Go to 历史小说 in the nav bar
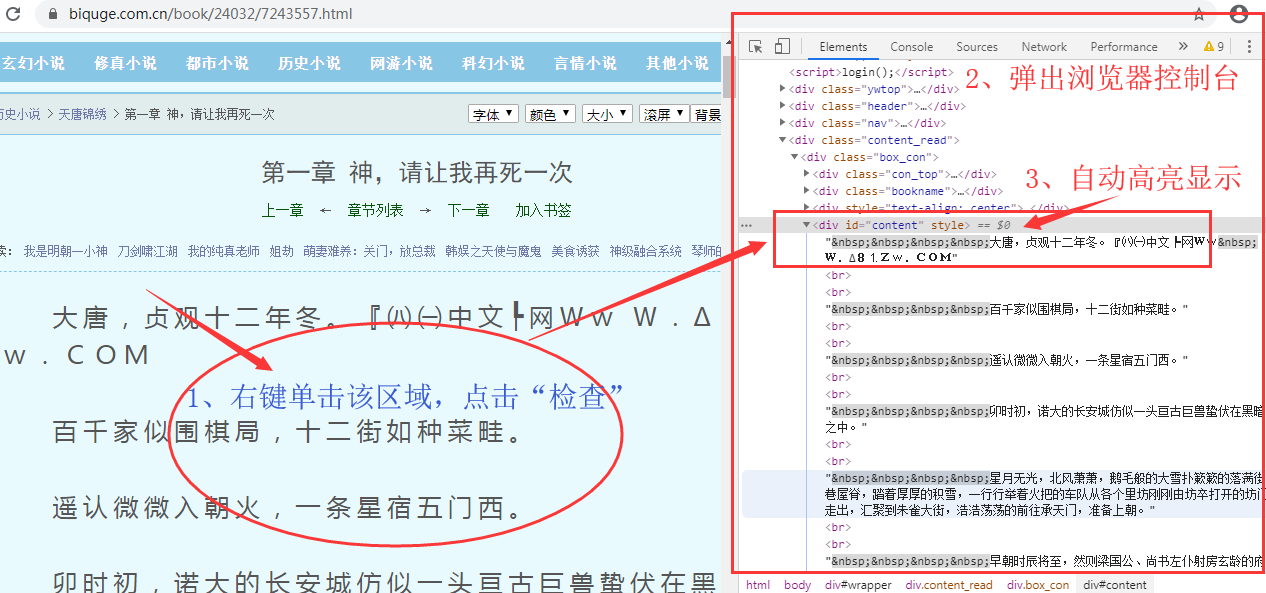Screen dimensions: 1266x593 [310, 63]
